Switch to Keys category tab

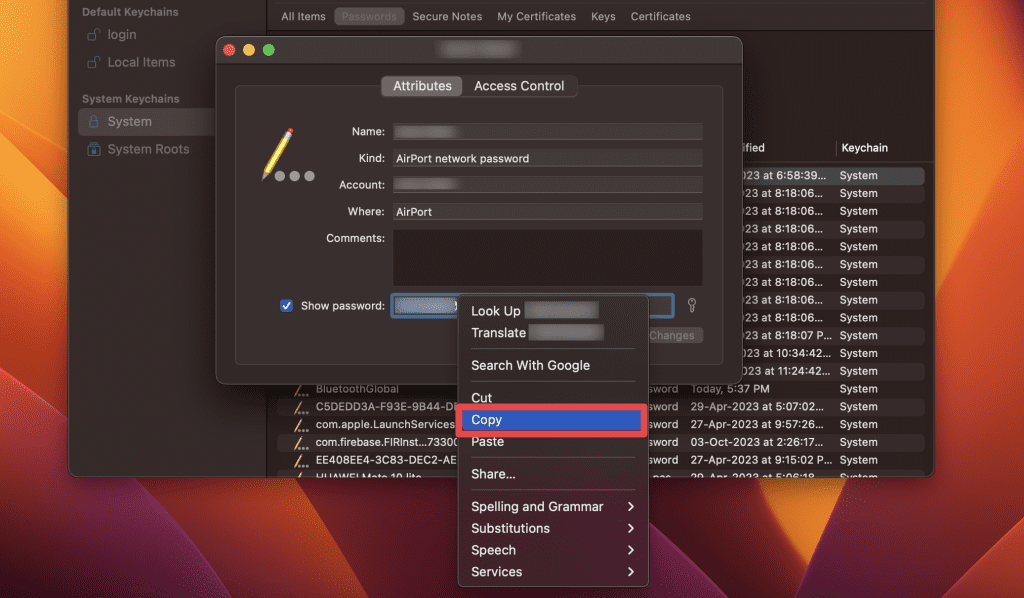point(603,16)
